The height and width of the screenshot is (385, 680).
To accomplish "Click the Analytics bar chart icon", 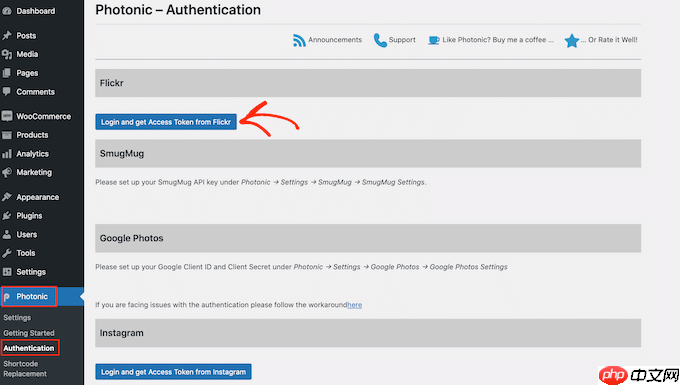I will click(x=7, y=154).
